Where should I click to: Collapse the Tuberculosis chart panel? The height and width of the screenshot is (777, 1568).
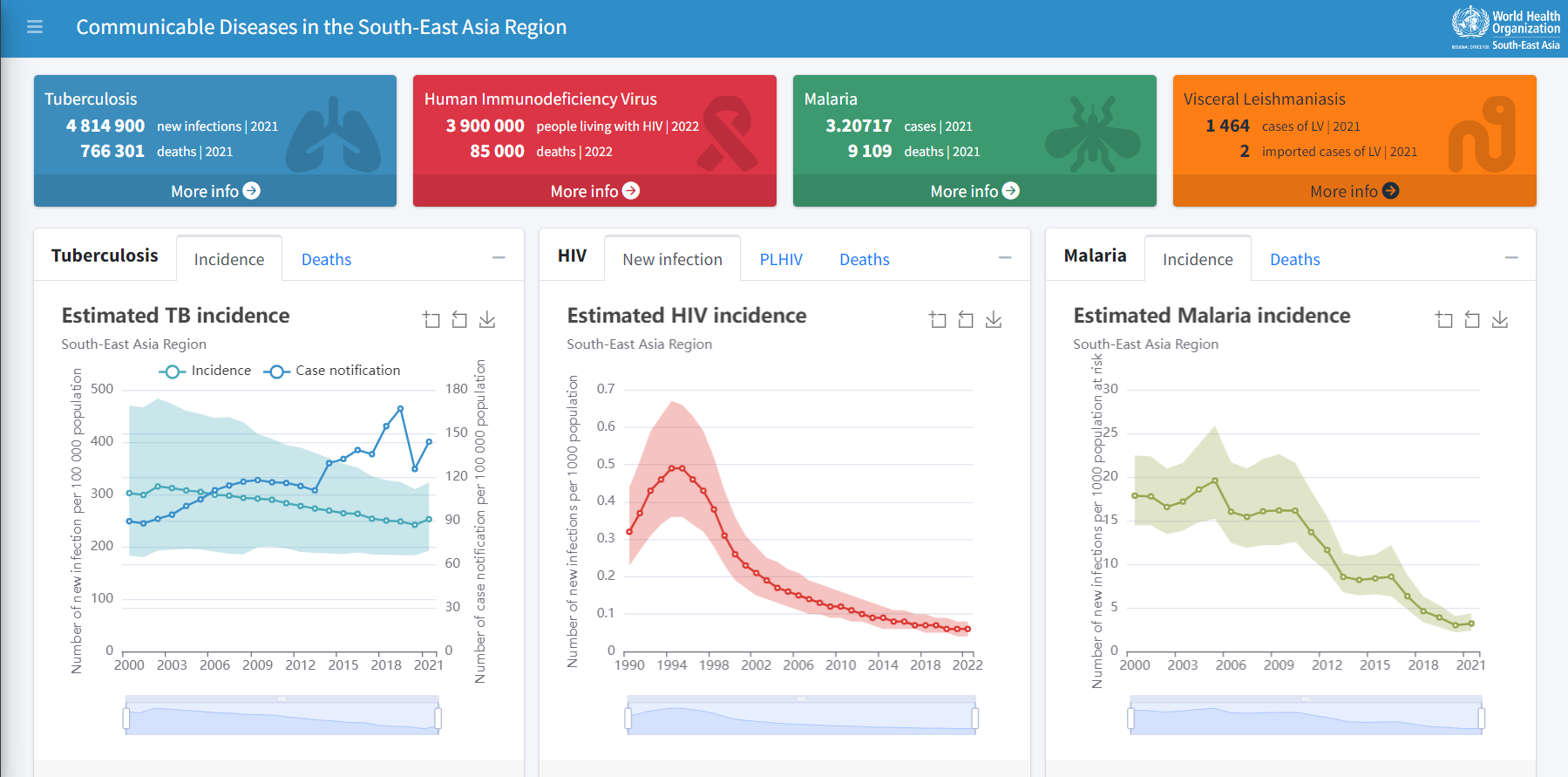[x=499, y=257]
